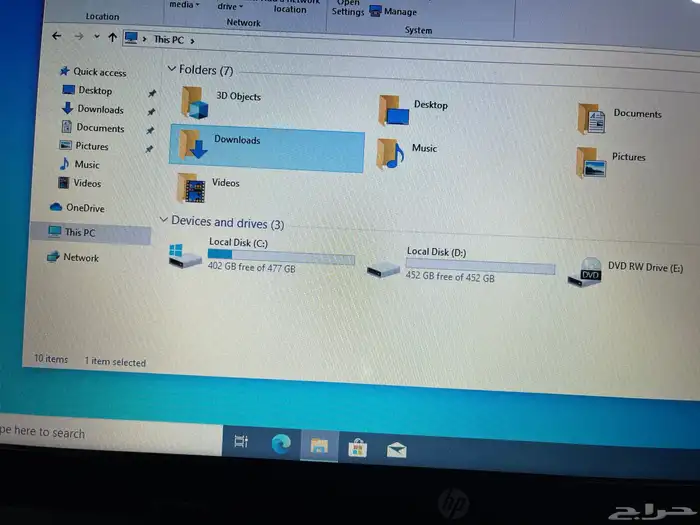Open the Mail app from the taskbar
700x525 pixels.
tap(396, 450)
